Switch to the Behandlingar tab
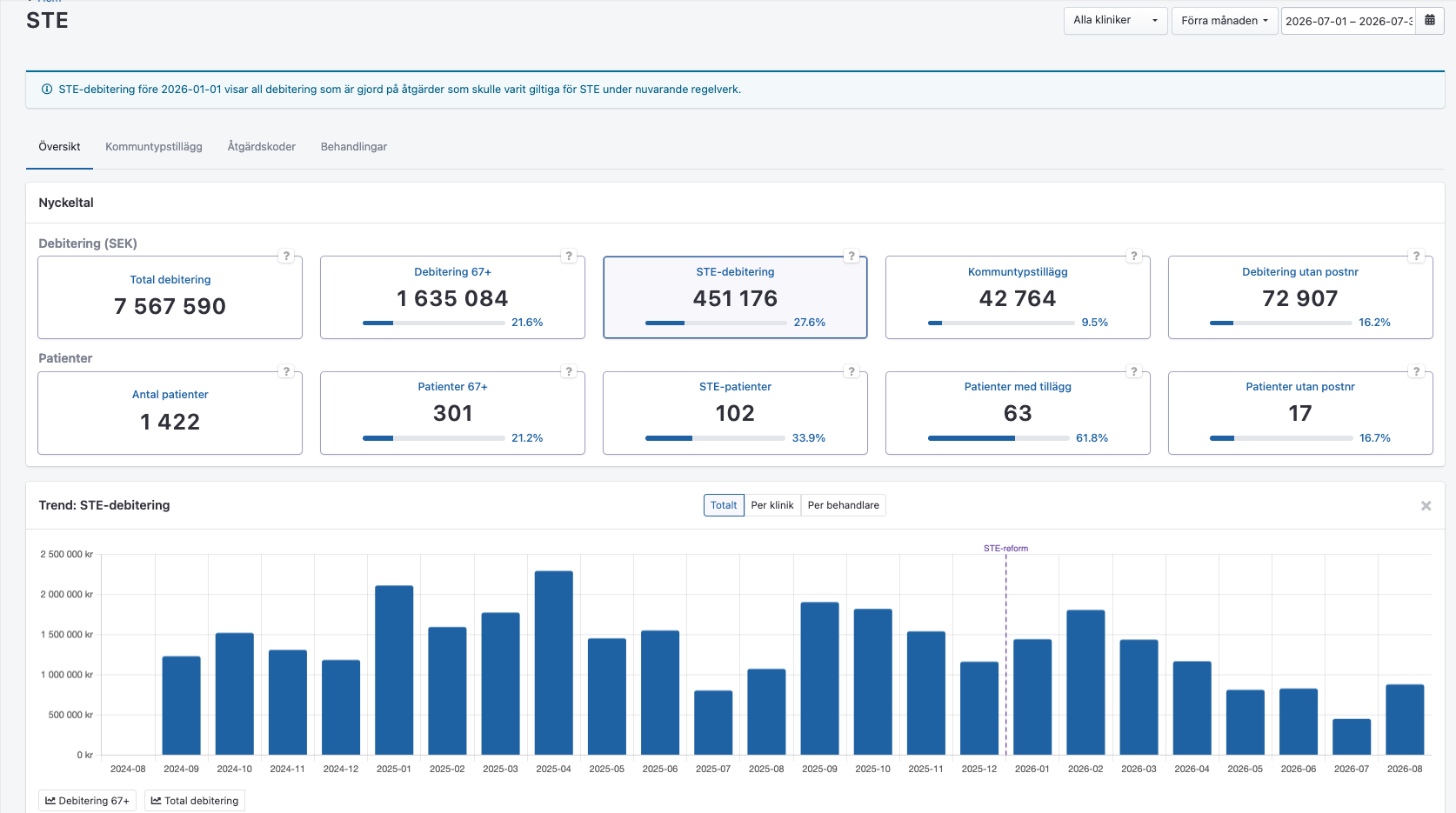 point(354,147)
